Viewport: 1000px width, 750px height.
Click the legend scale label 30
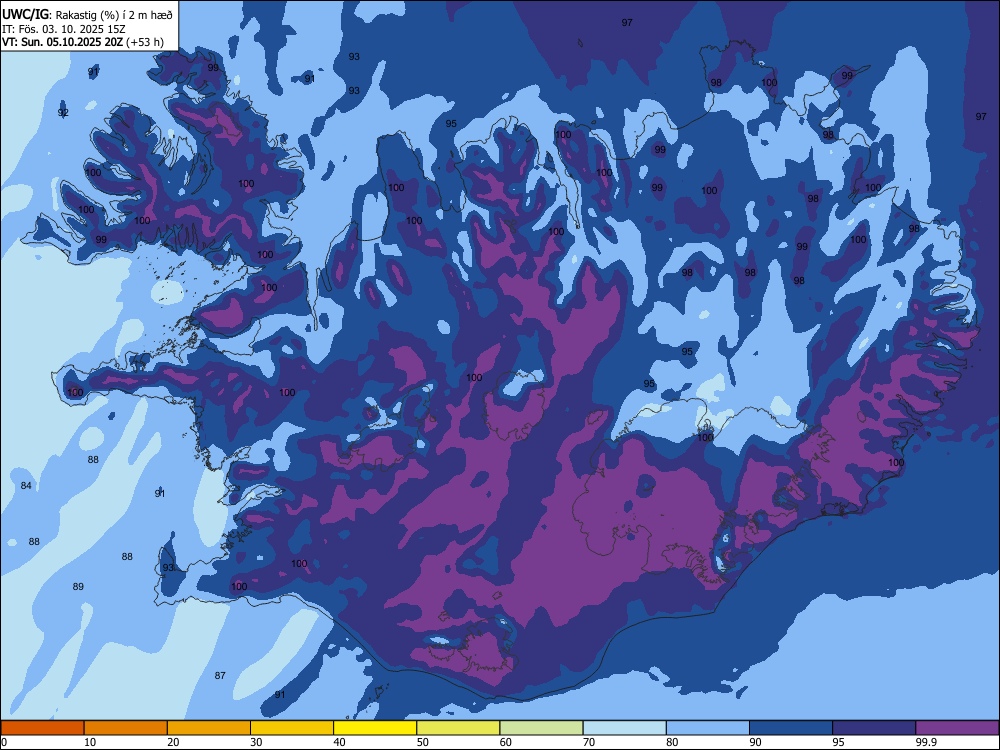click(256, 742)
